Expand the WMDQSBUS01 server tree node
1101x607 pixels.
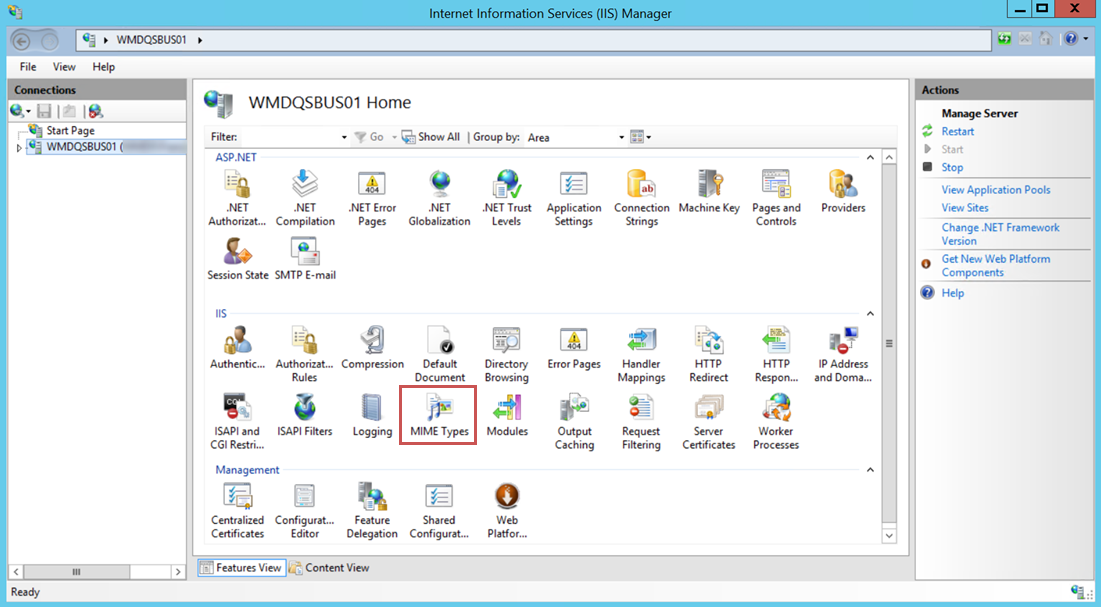pos(19,148)
